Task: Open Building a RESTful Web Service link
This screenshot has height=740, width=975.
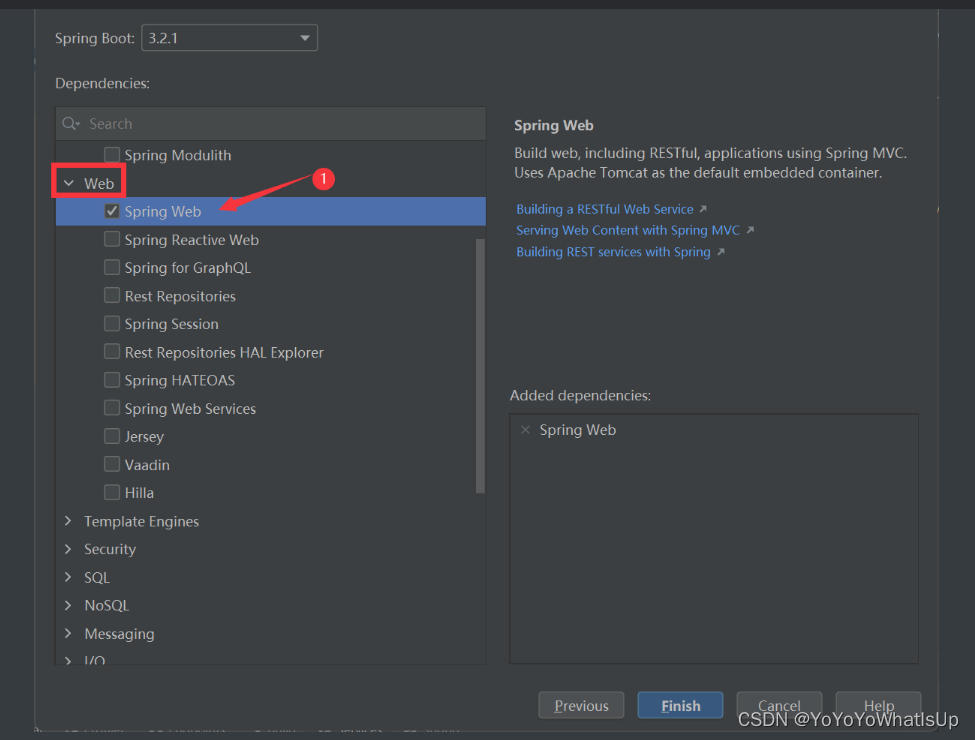Action: pyautogui.click(x=604, y=209)
